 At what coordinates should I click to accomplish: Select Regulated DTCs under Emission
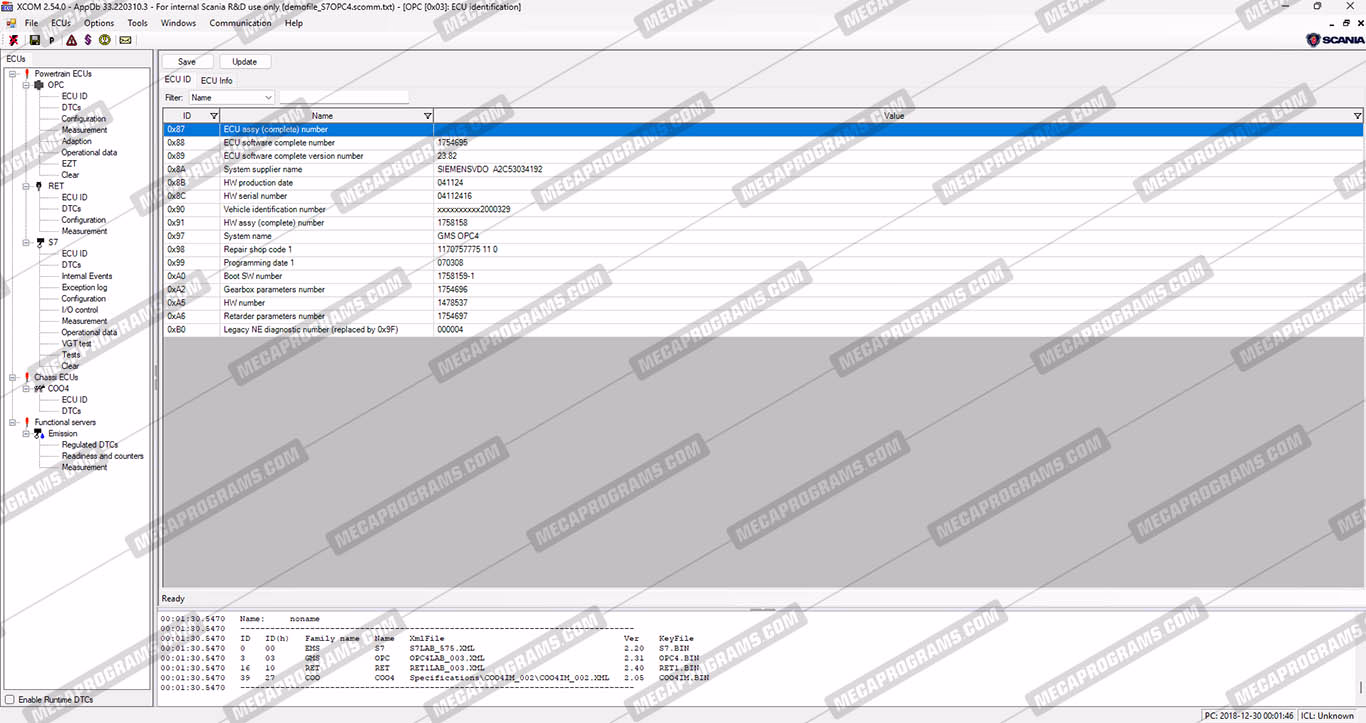click(90, 445)
